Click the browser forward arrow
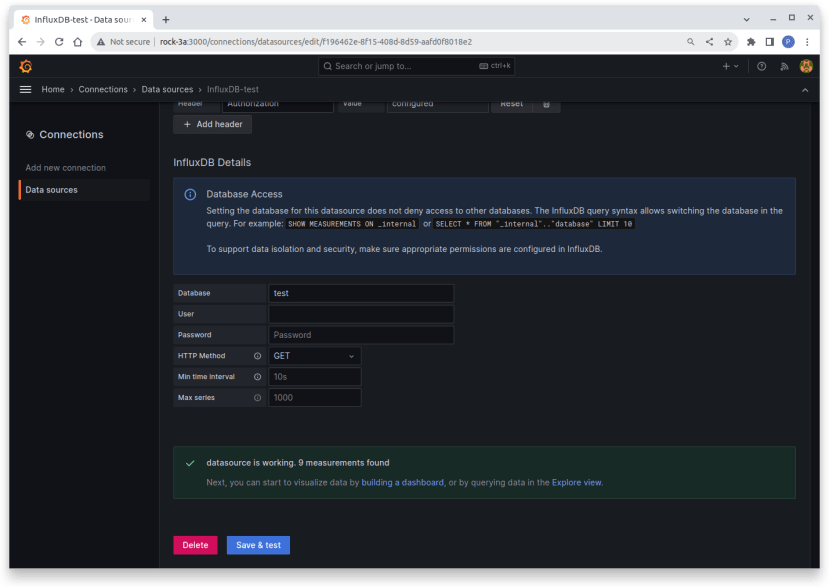829x587 pixels. (41, 42)
